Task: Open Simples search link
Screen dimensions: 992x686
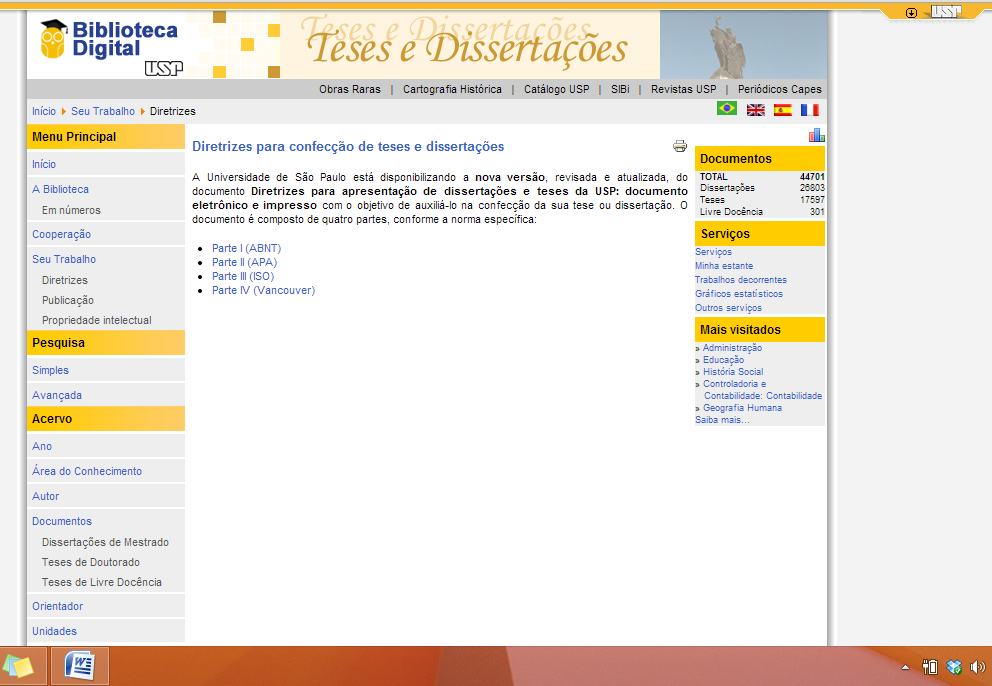Action: pos(50,370)
